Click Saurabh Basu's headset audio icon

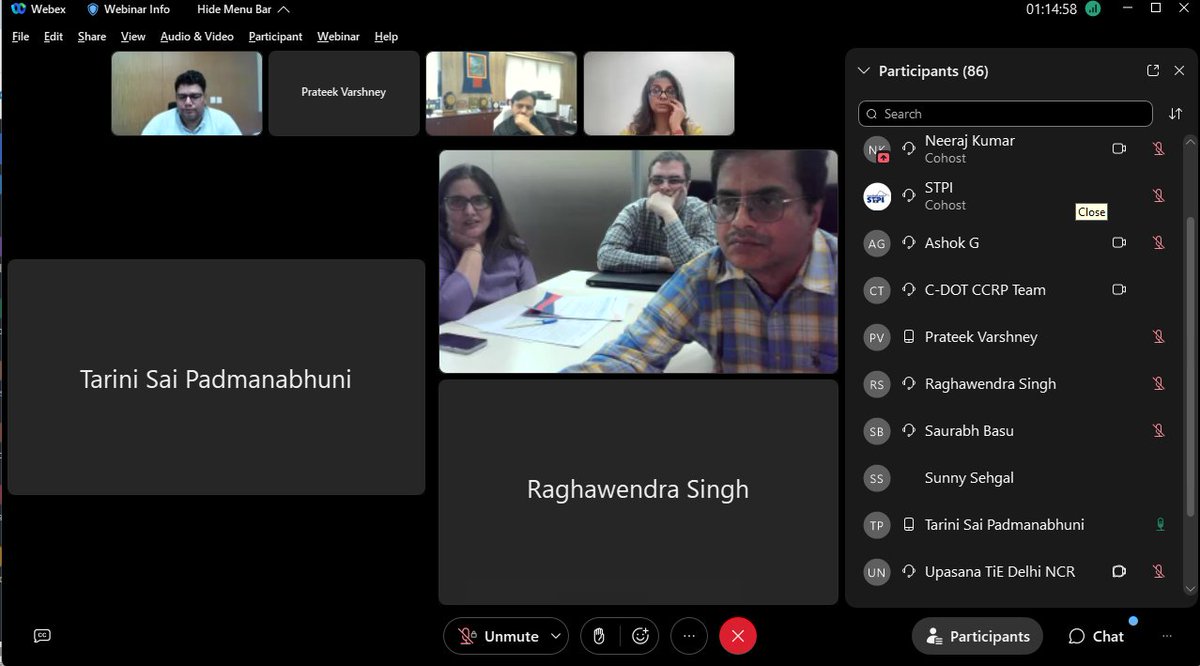click(909, 431)
